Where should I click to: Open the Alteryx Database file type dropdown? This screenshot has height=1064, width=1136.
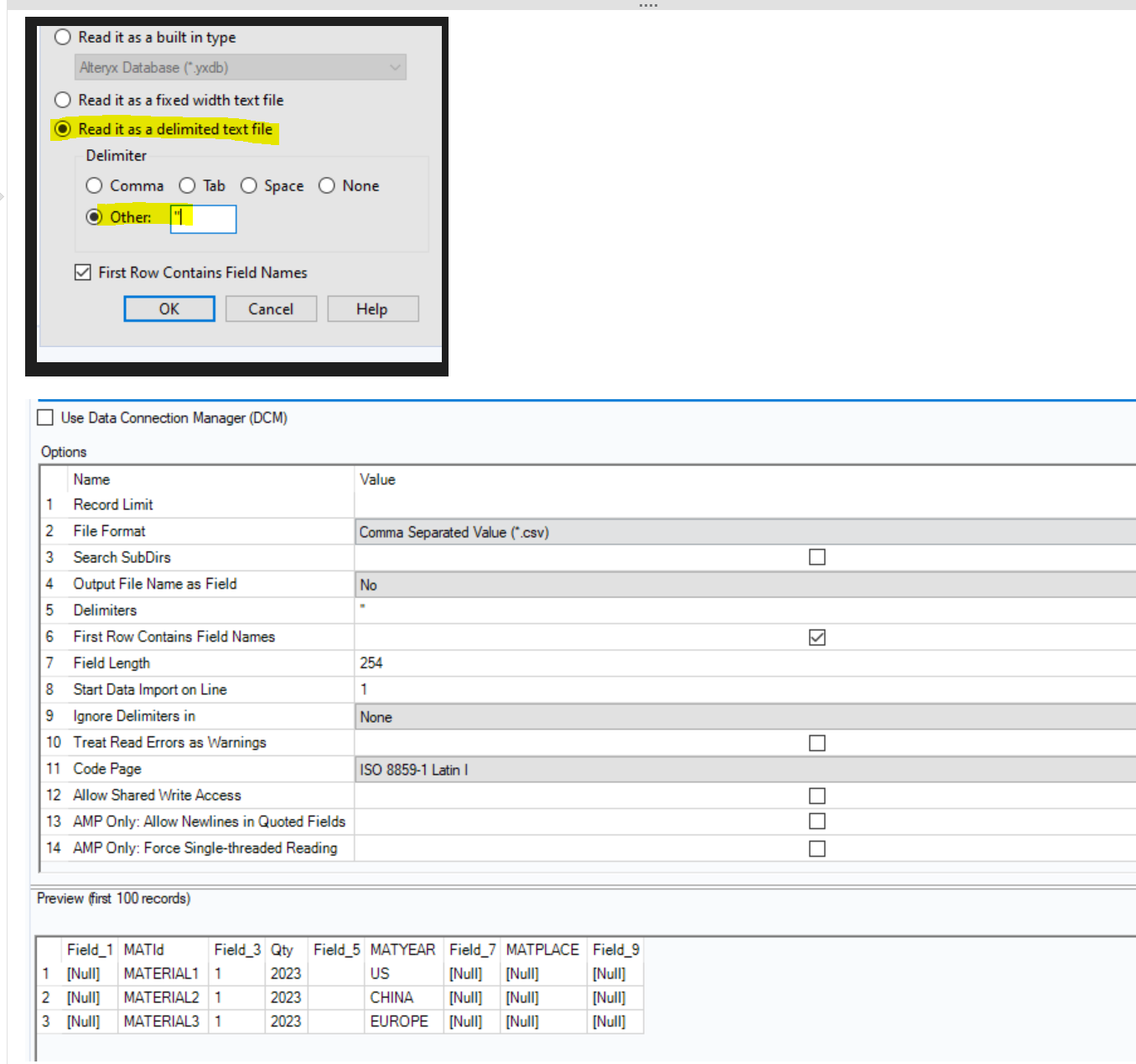(395, 67)
